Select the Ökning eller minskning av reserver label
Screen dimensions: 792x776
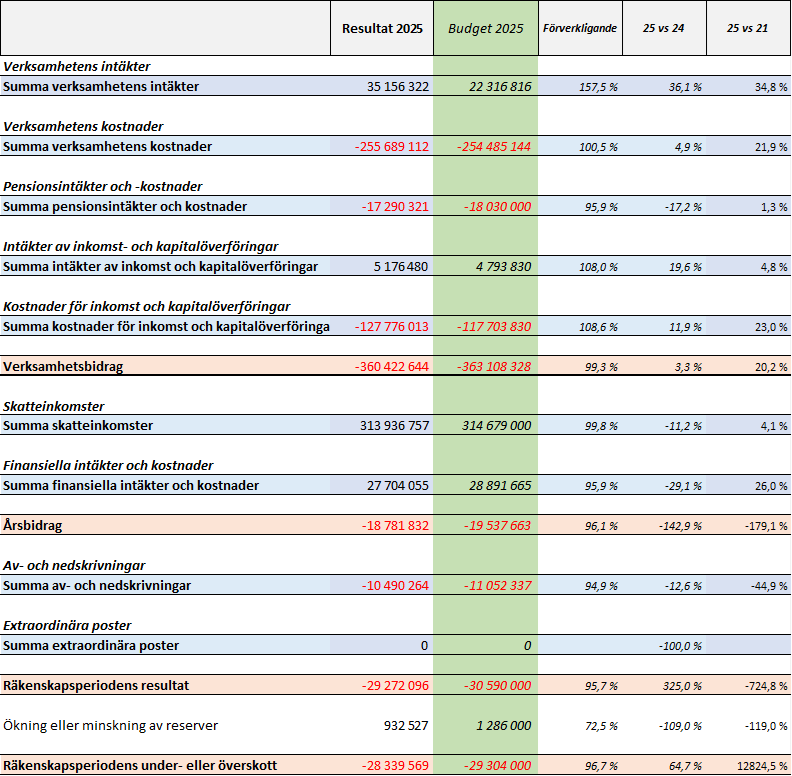point(111,725)
